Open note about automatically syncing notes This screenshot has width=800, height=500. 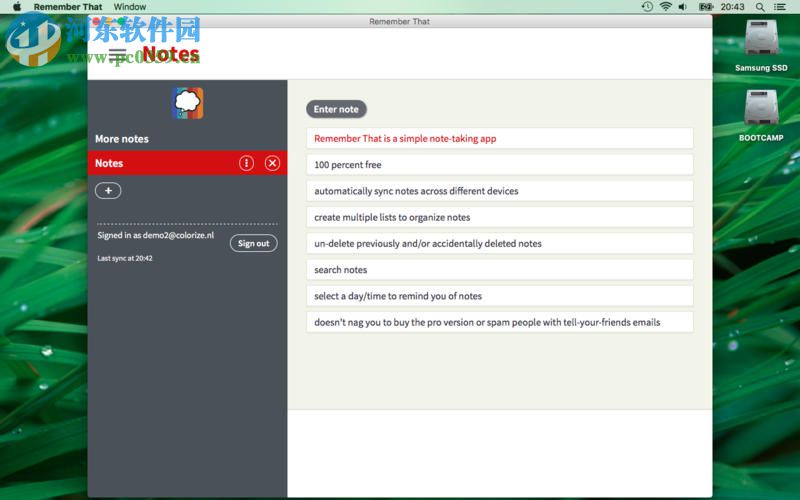point(499,191)
